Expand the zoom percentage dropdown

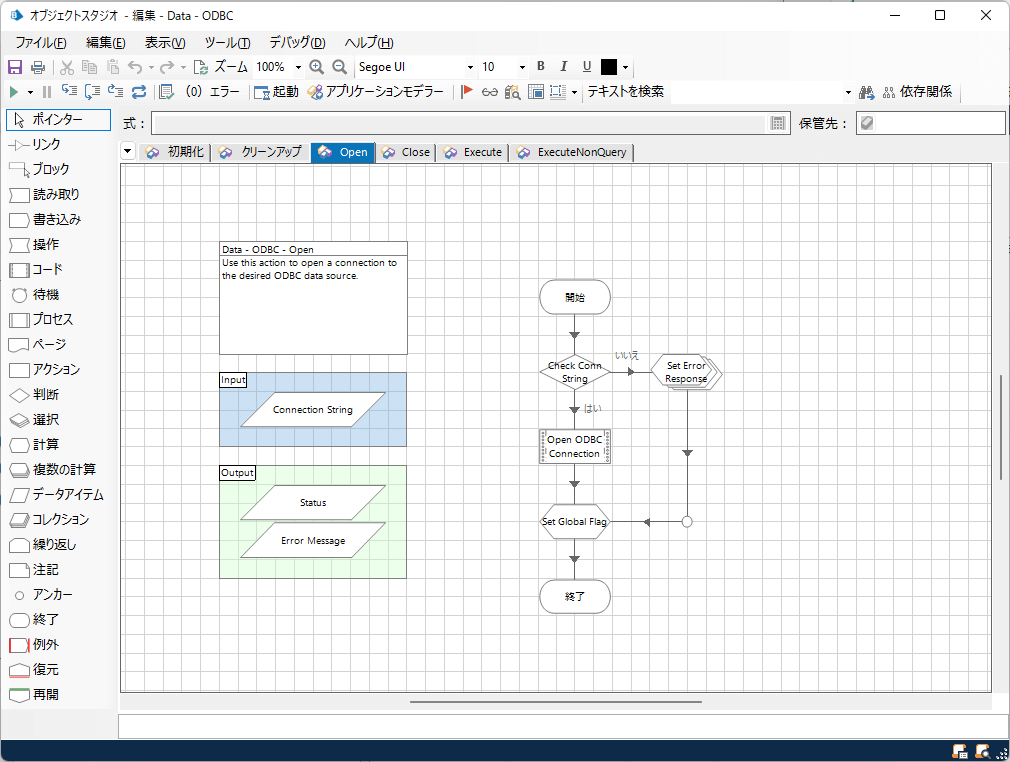(298, 67)
